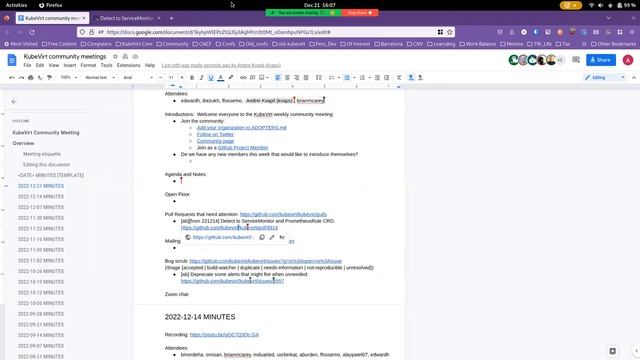Viewport: 640px width, 360px height.
Task: Open the zoom 100% dropdown
Action: tap(69, 78)
